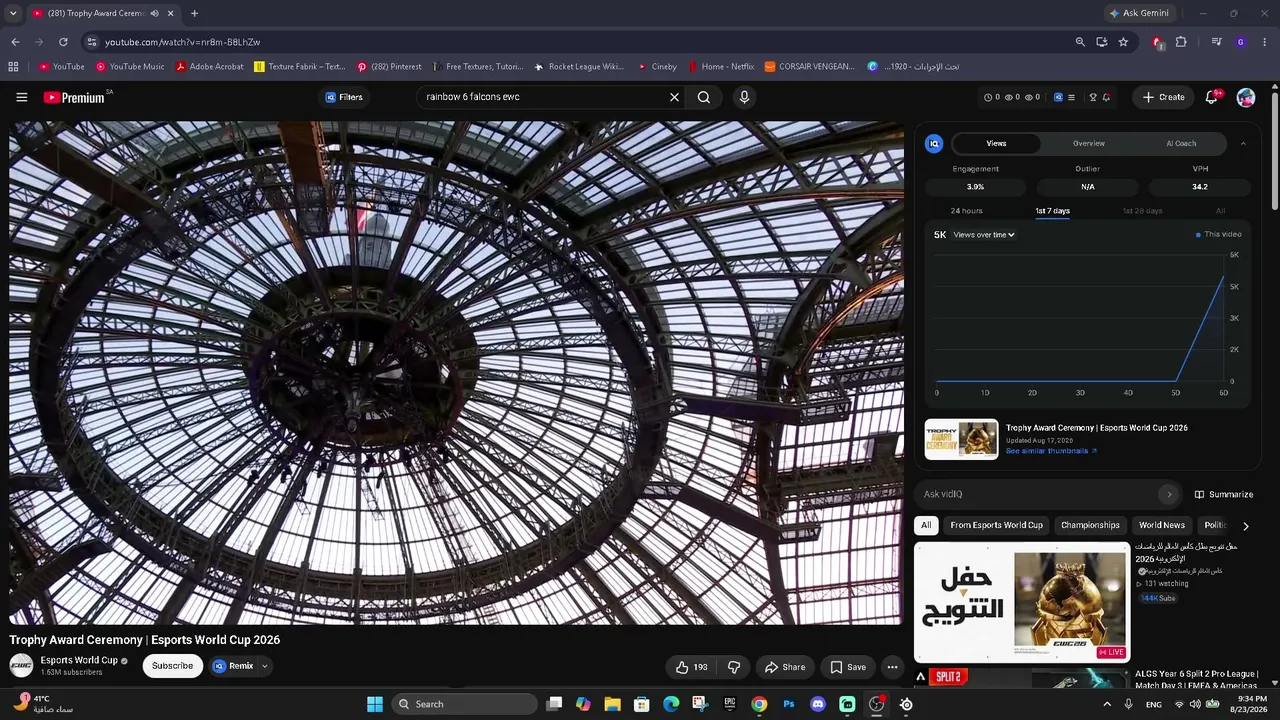1280x720 pixels.
Task: Select the Views tab in vidIQ
Action: tap(996, 143)
